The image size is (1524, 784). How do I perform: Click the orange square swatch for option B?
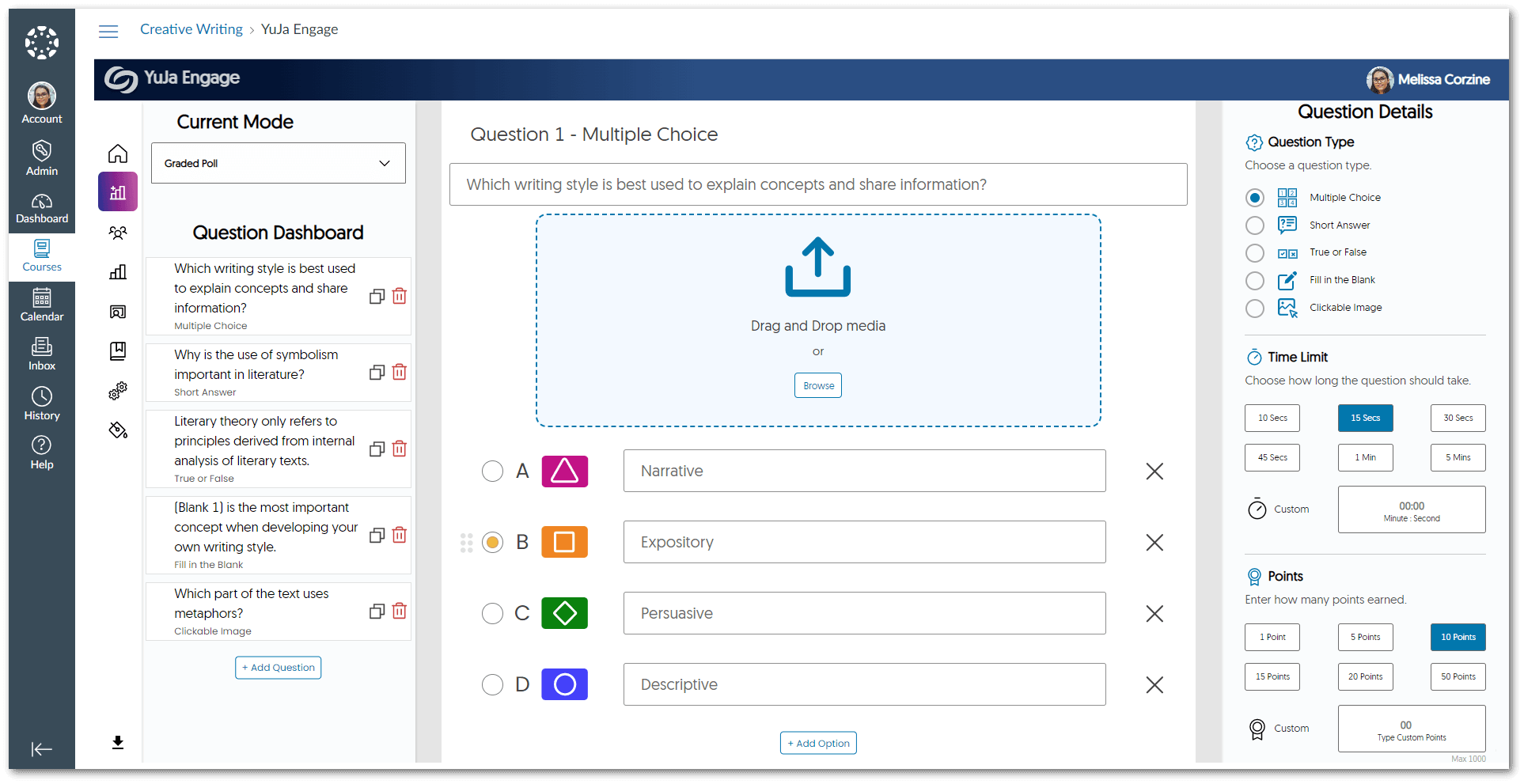pos(564,542)
